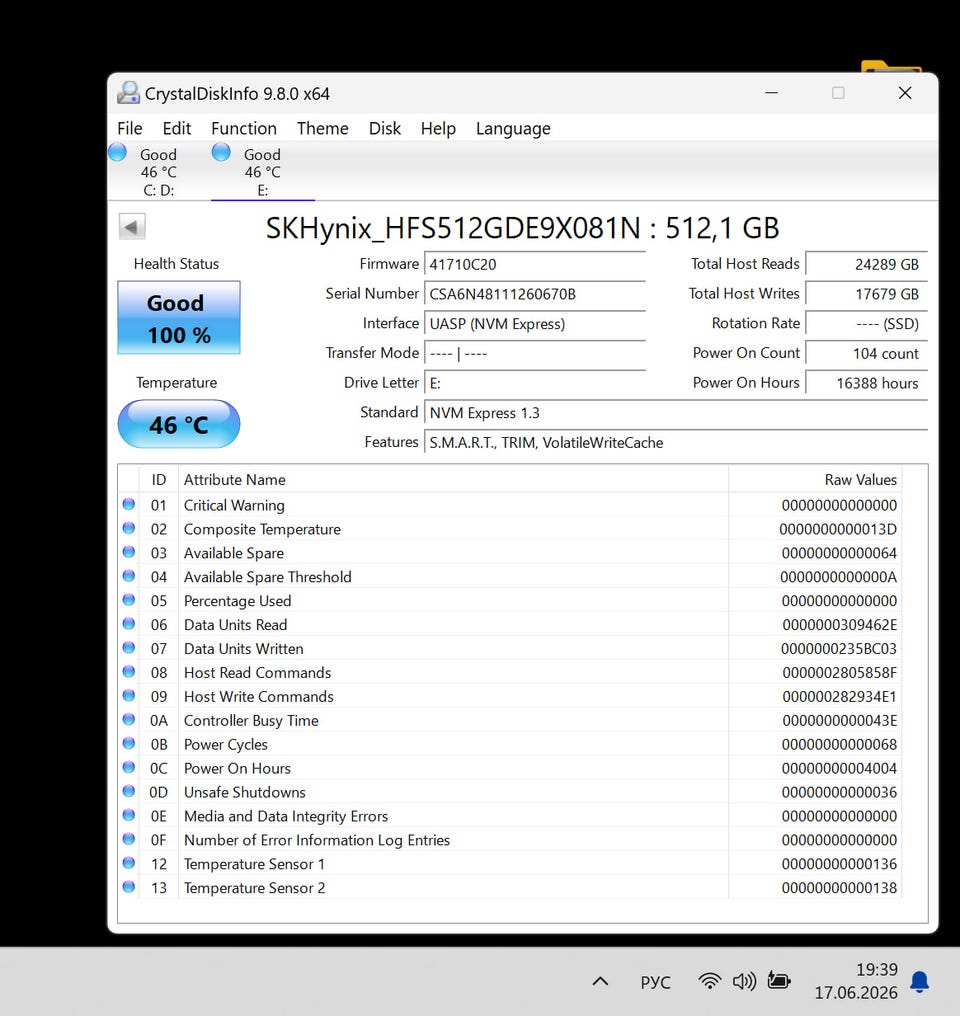This screenshot has height=1016, width=960.
Task: Click the Drive Letter field E:
Action: tap(535, 384)
